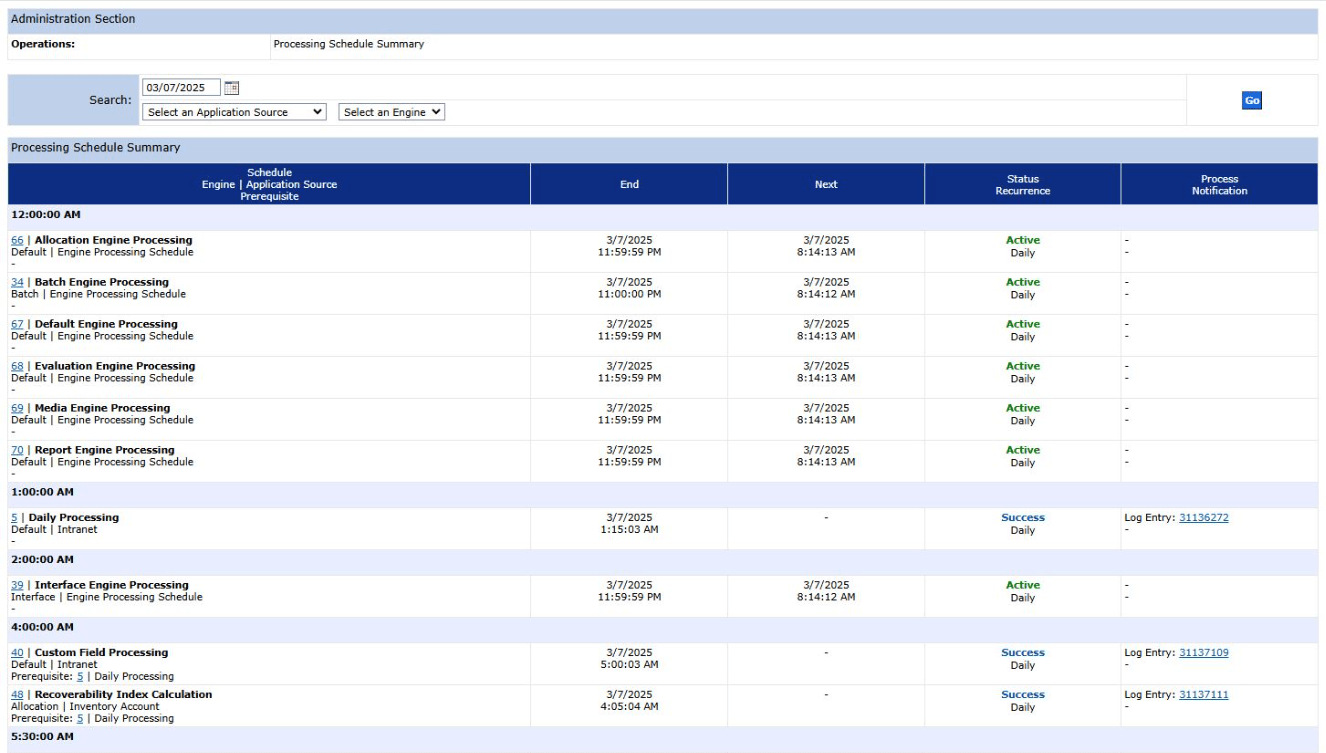1326x753 pixels.
Task: Open schedule link 34 for Batch Engine
Action: (x=17, y=282)
